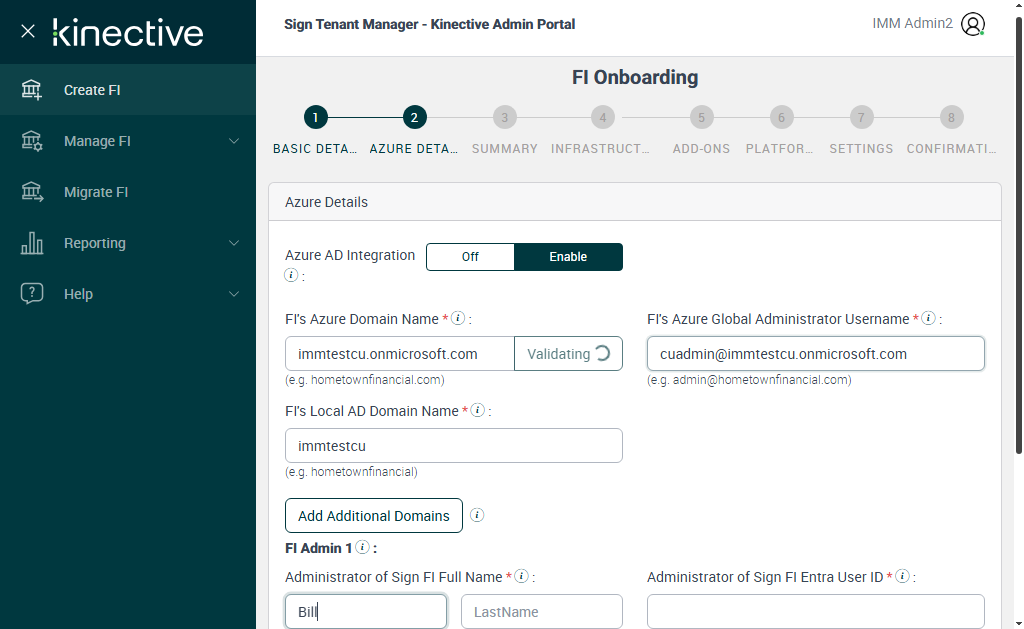Viewport: 1024px width, 629px height.
Task: Focus the Global Administrator Username field
Action: tap(816, 353)
